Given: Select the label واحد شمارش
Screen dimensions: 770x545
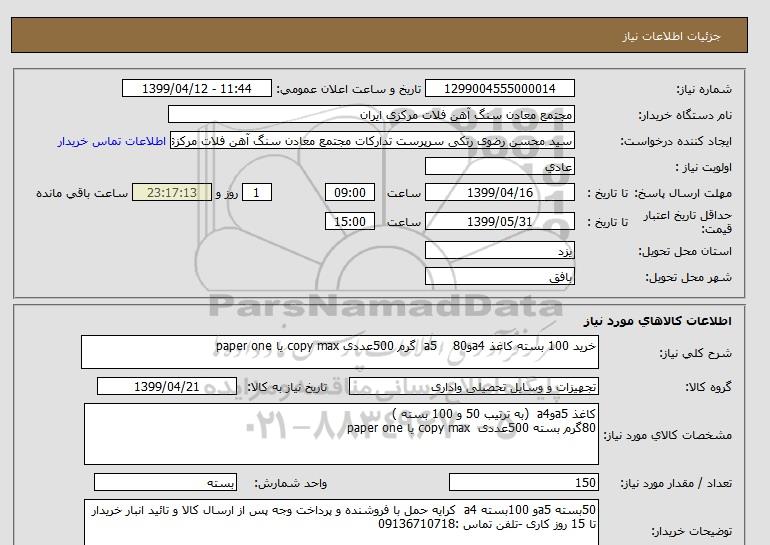Looking at the screenshot, I should coord(290,484).
